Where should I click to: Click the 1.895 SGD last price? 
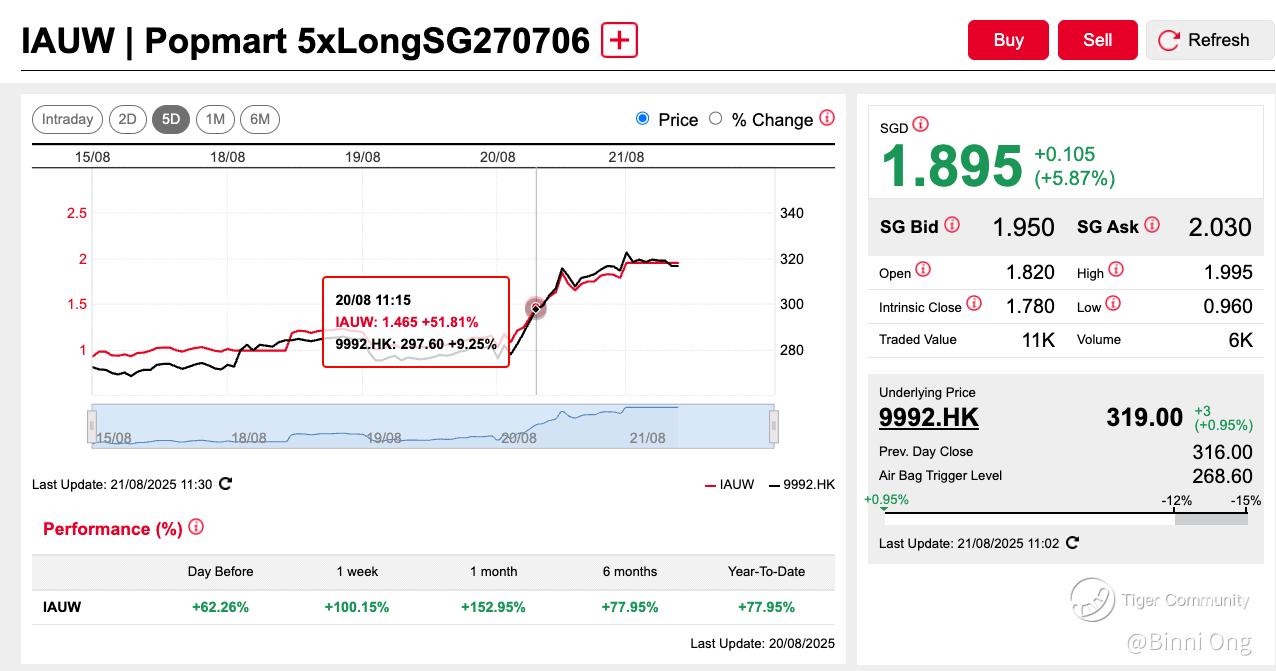pos(951,166)
